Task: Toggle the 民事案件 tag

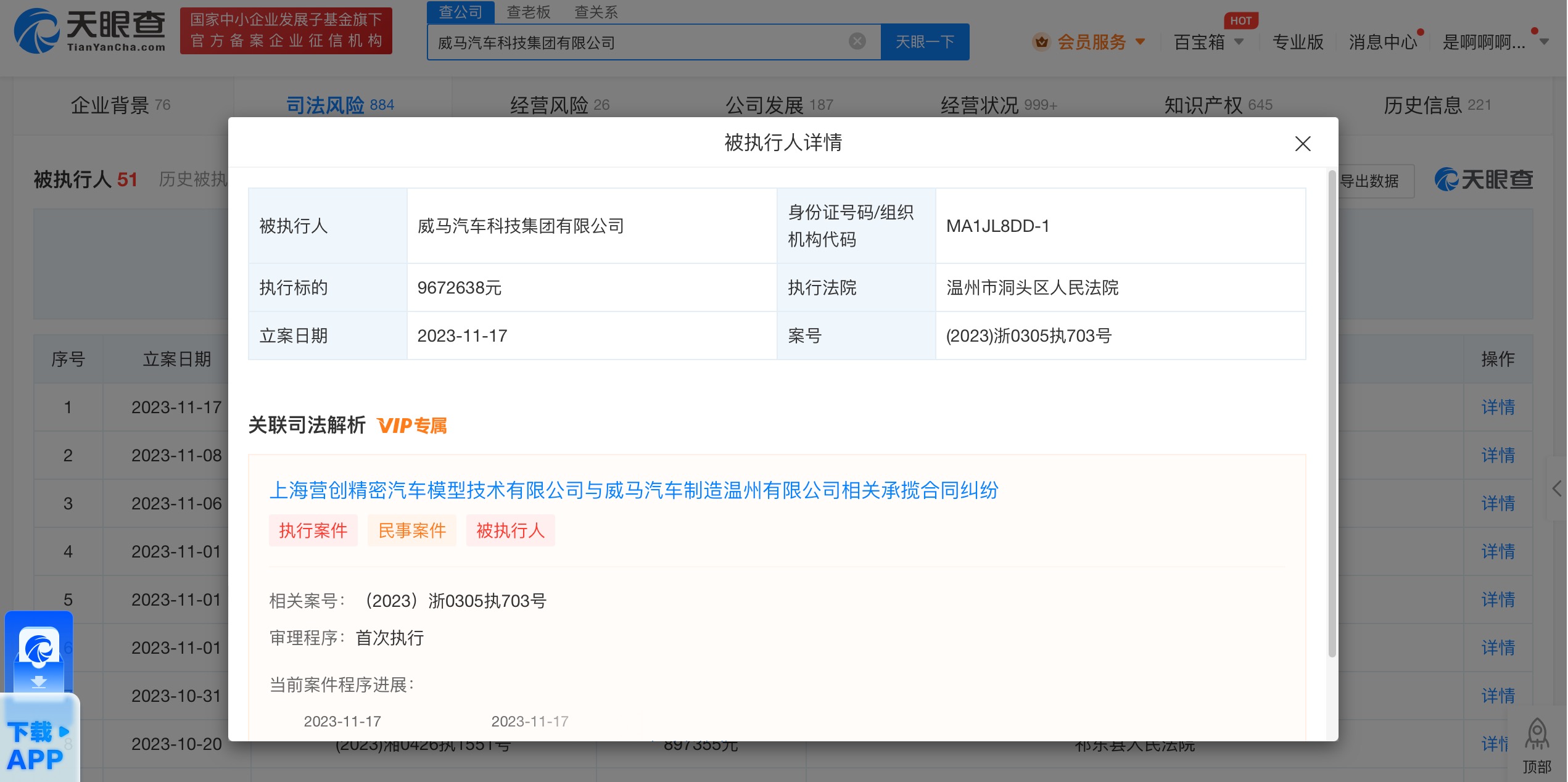Action: [x=411, y=530]
